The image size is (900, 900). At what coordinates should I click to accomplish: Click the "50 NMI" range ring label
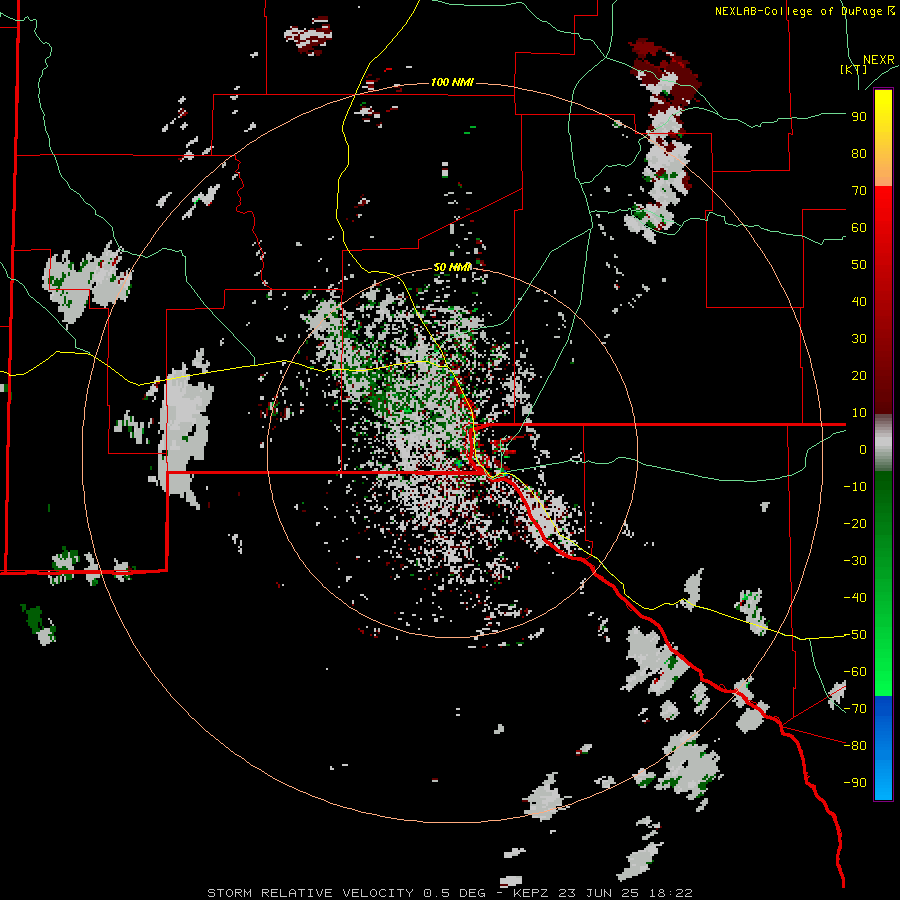(x=452, y=267)
